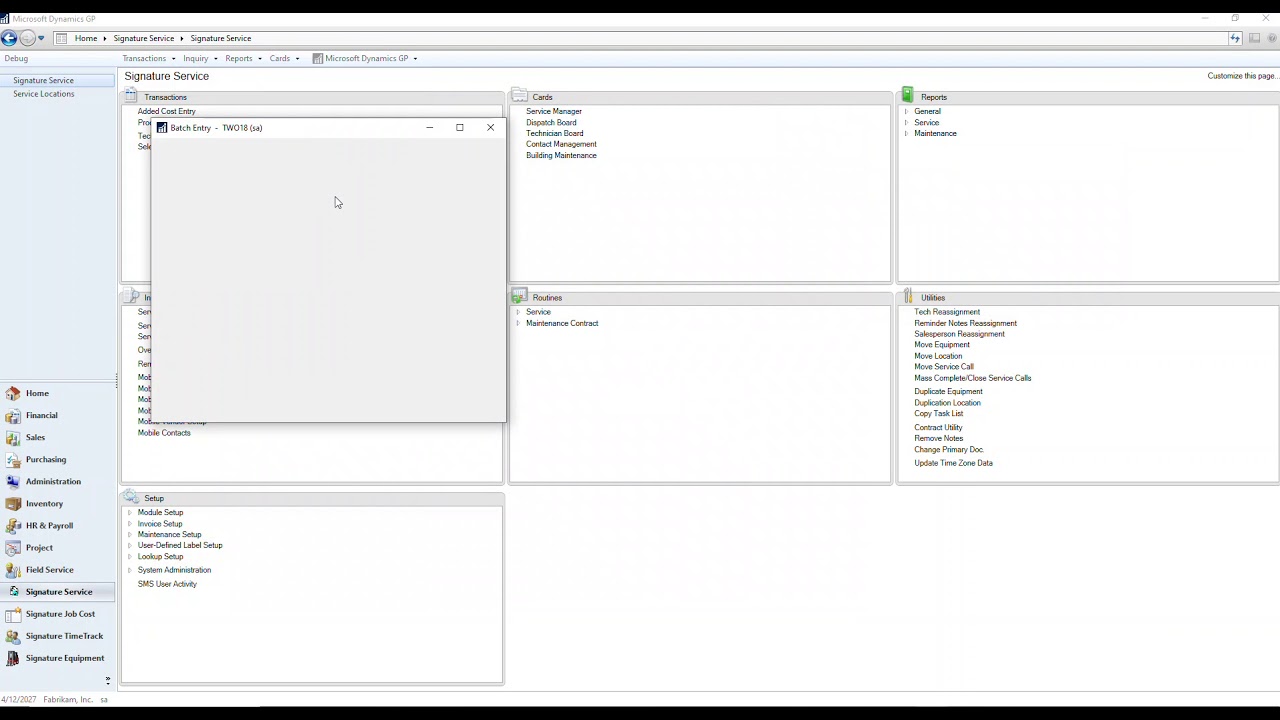Open the Transactions menu

click(x=149, y=58)
